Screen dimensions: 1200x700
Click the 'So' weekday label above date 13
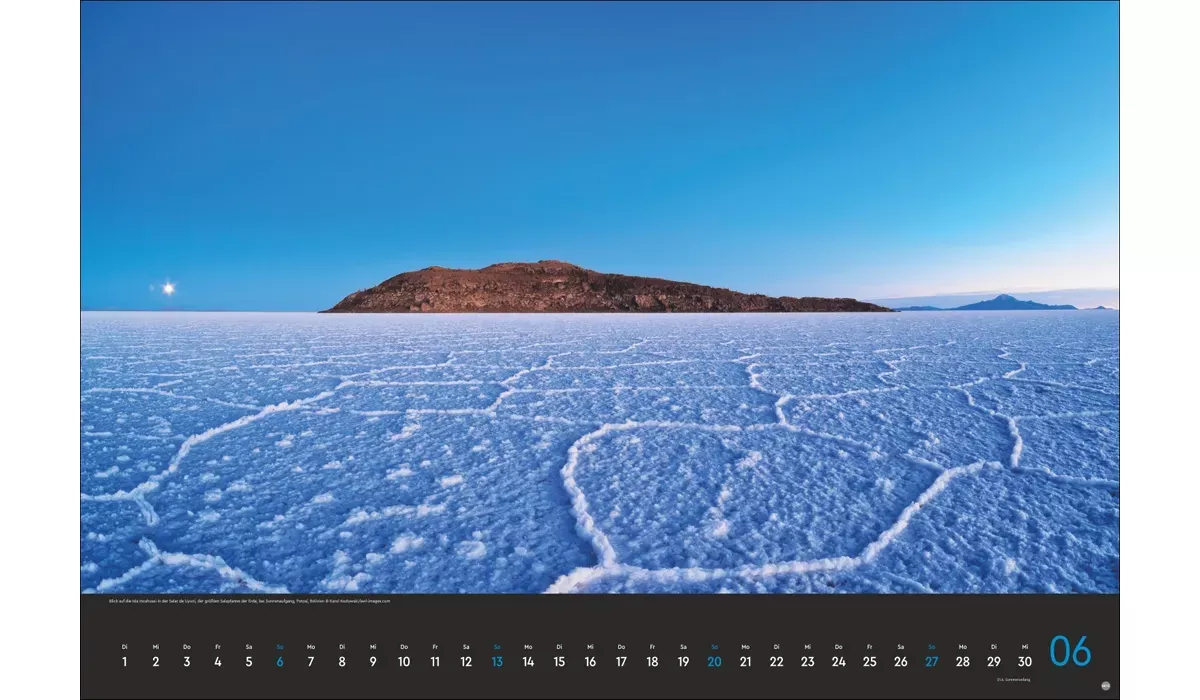497,647
